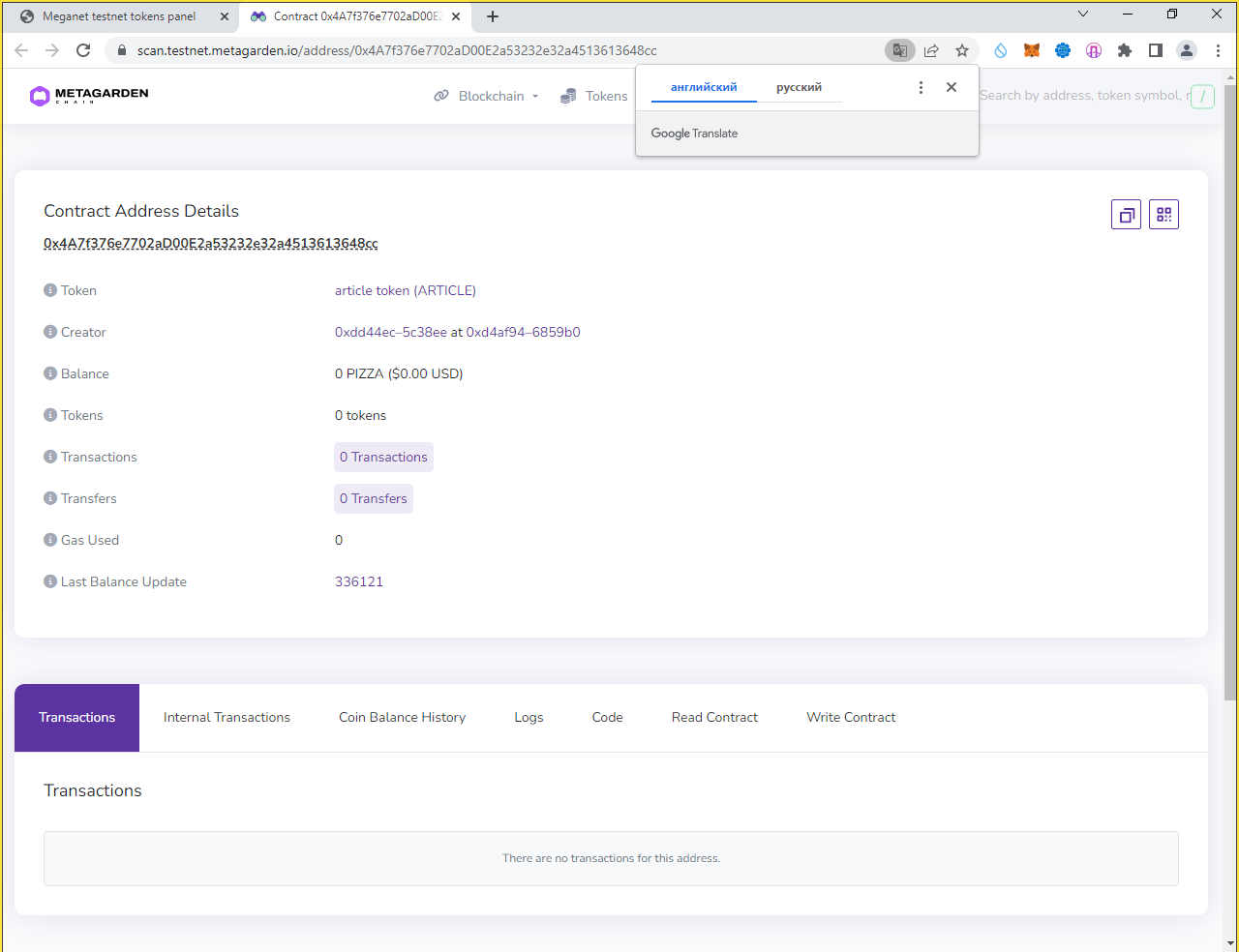This screenshot has width=1239, height=952.
Task: Click the info icon beside Creator
Action: click(x=50, y=332)
